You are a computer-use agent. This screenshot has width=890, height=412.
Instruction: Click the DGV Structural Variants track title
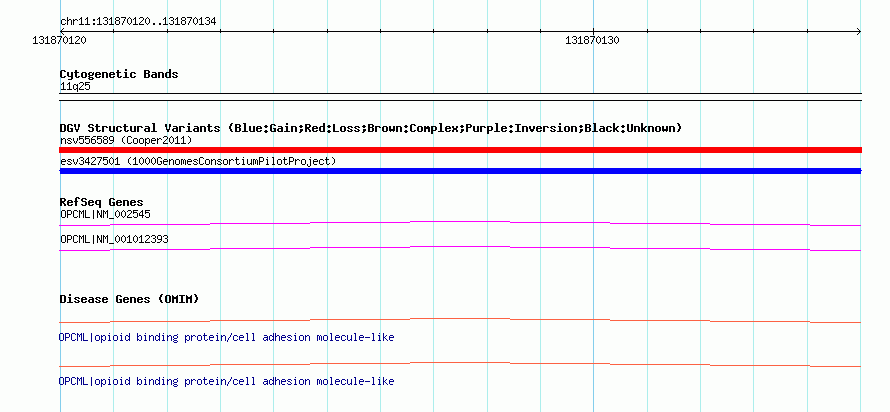371,128
